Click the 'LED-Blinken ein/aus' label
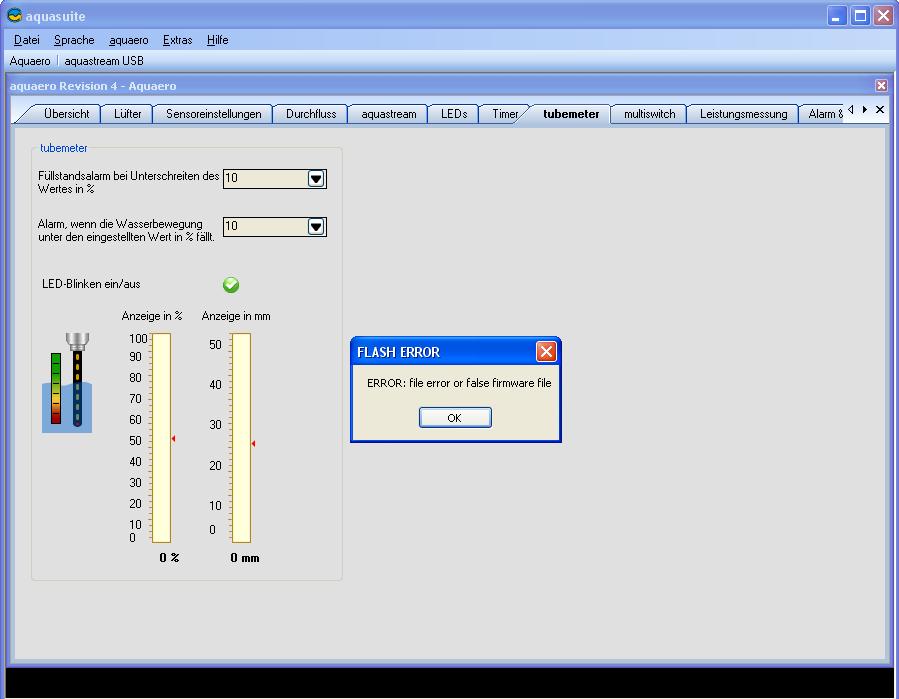The image size is (899, 699). [x=91, y=284]
